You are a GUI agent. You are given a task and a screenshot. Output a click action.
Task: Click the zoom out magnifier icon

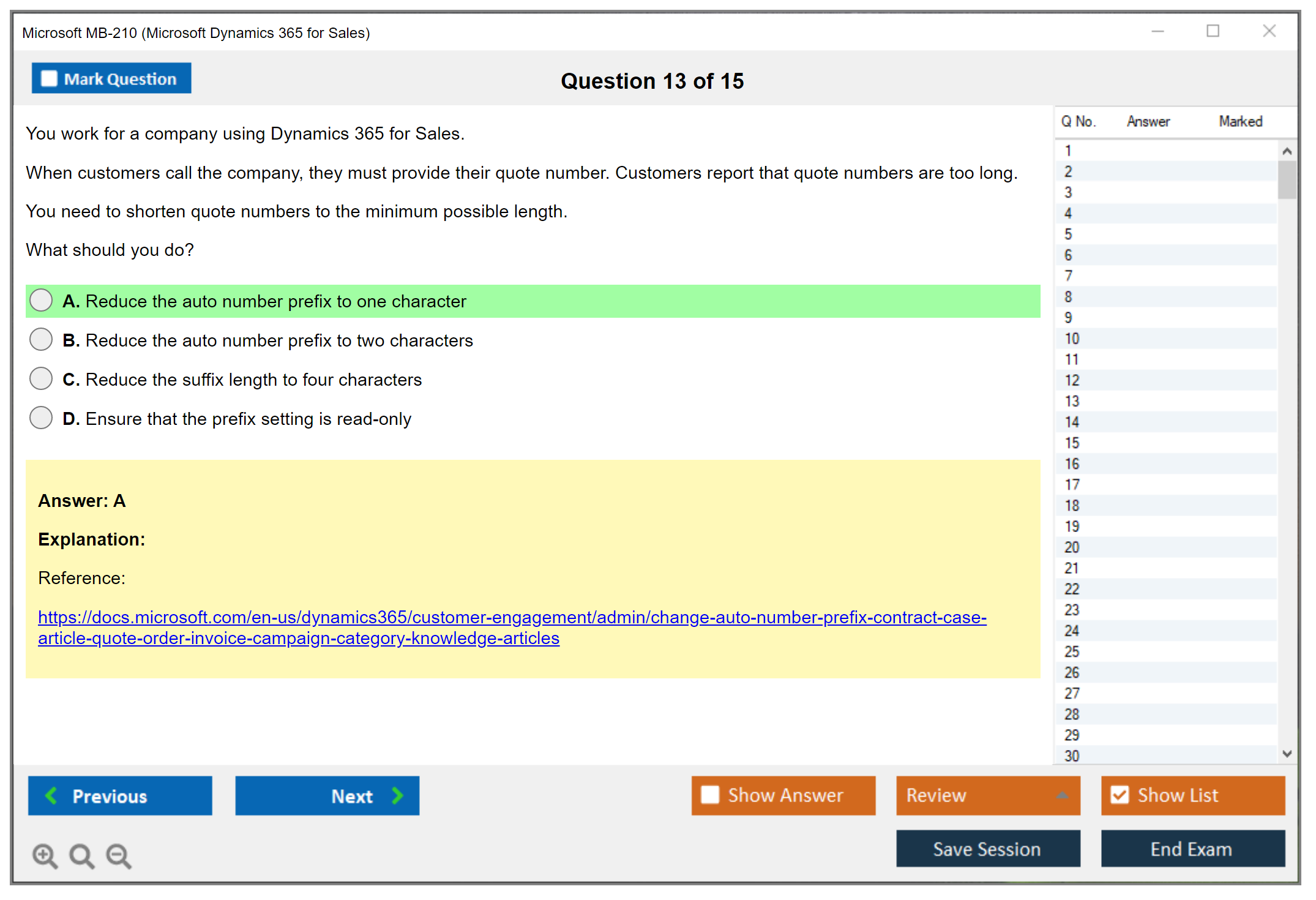pyautogui.click(x=119, y=855)
